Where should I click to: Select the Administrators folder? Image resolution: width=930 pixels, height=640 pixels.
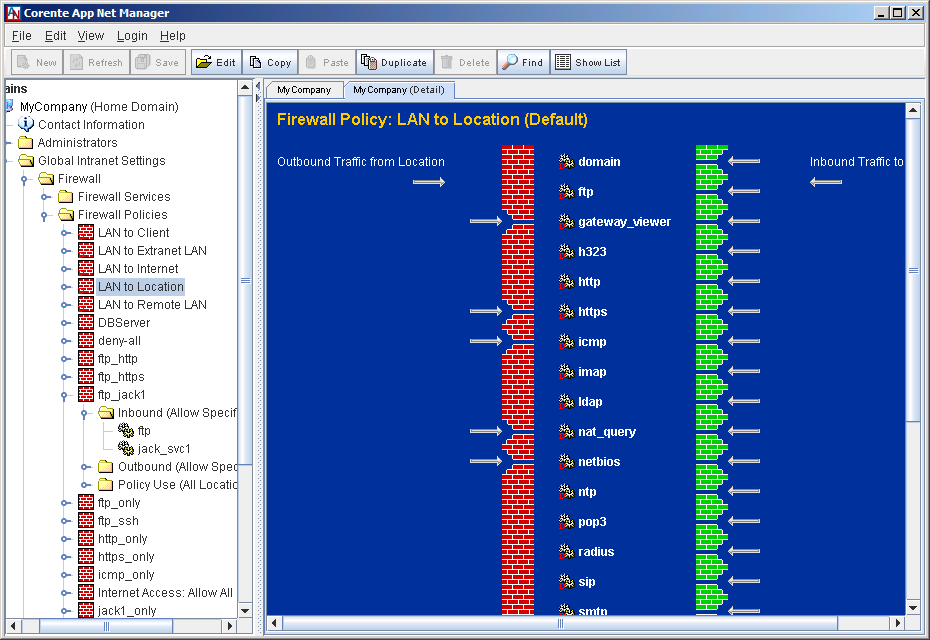point(77,142)
